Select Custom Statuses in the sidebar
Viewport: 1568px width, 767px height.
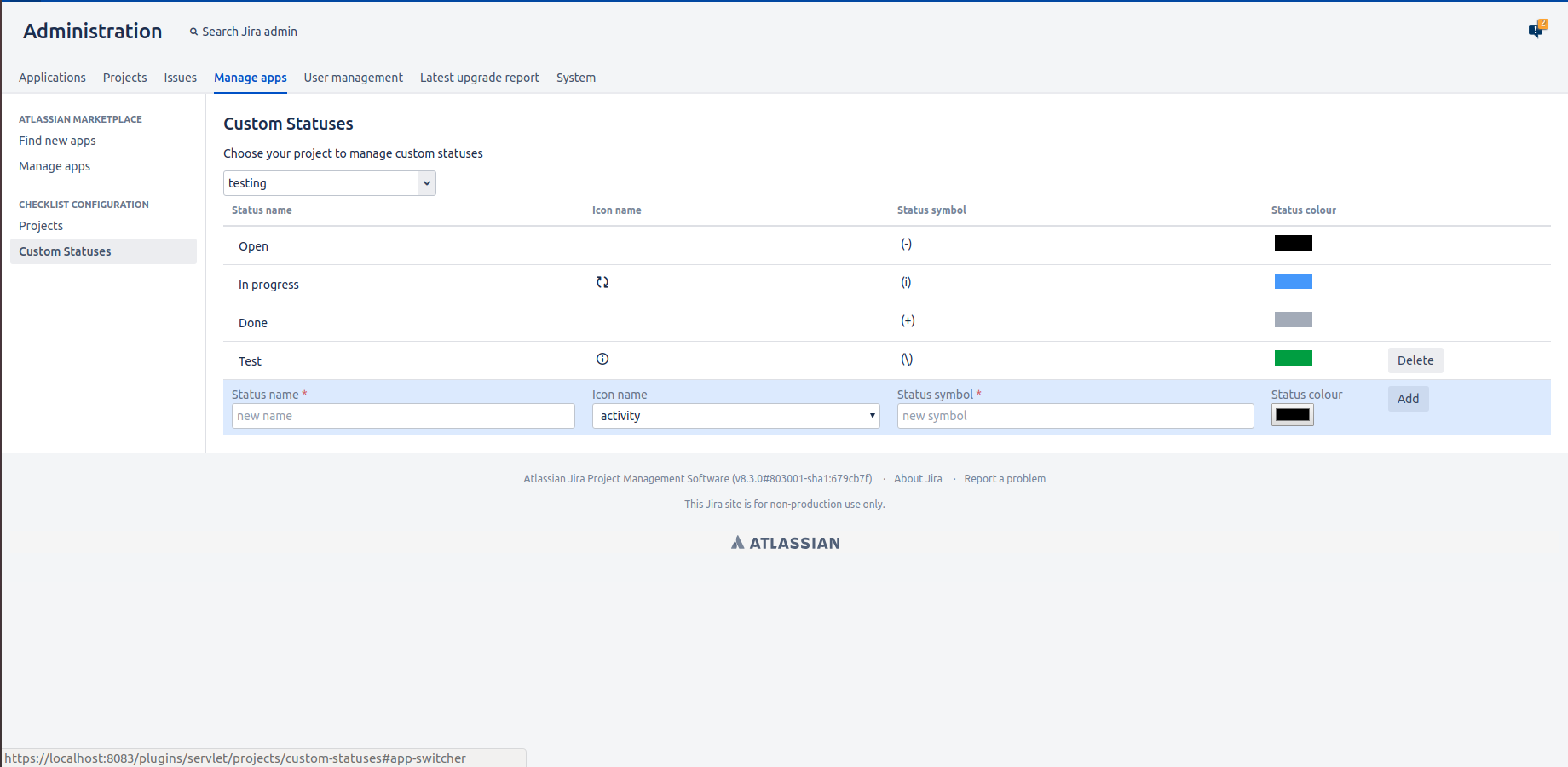click(65, 251)
